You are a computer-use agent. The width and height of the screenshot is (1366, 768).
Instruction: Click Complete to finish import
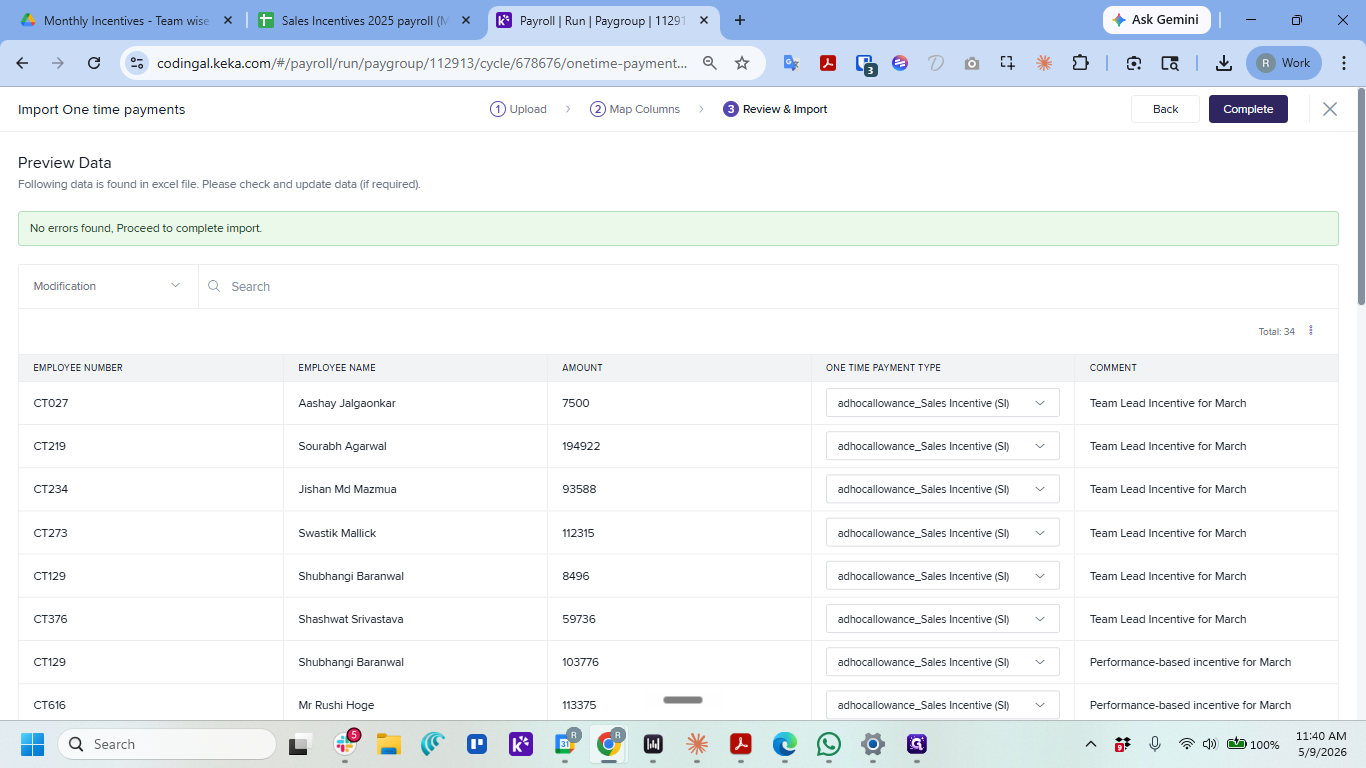(1248, 109)
